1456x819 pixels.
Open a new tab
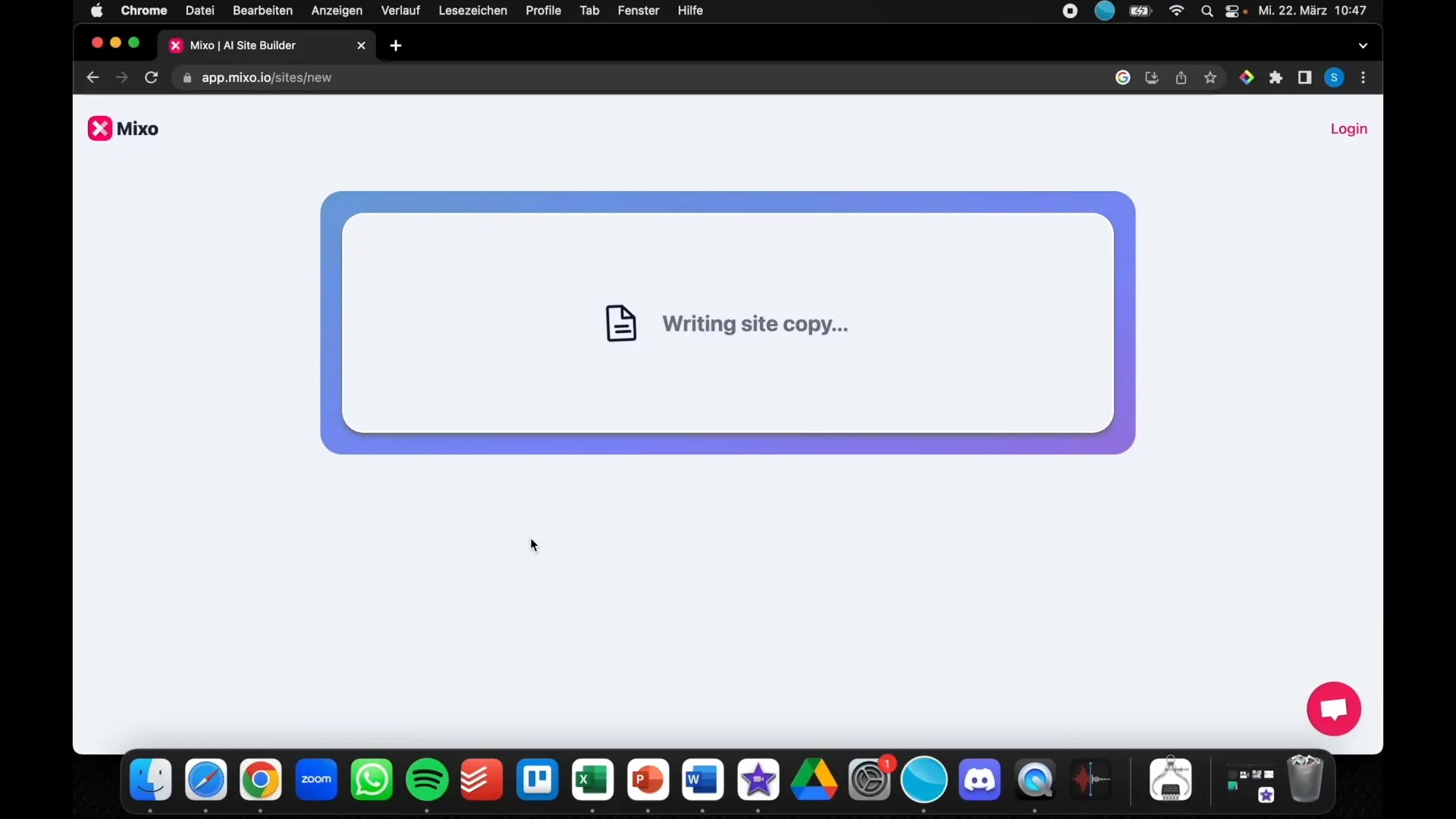pos(396,45)
